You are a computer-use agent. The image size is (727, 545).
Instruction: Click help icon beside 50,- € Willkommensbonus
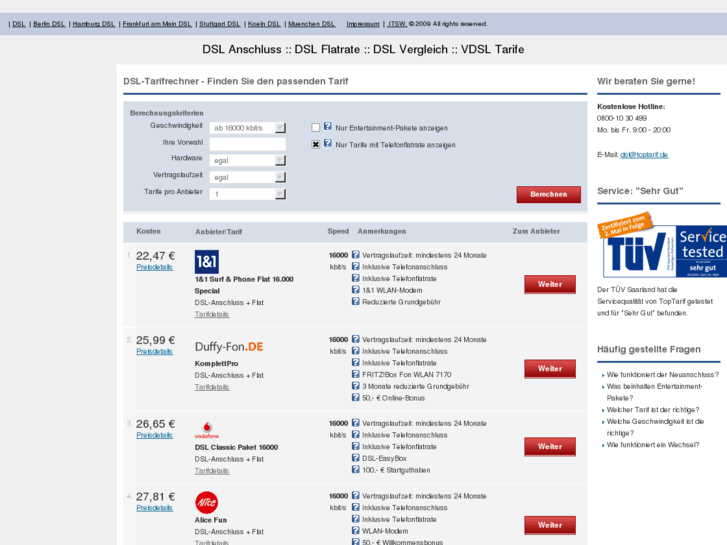click(356, 542)
